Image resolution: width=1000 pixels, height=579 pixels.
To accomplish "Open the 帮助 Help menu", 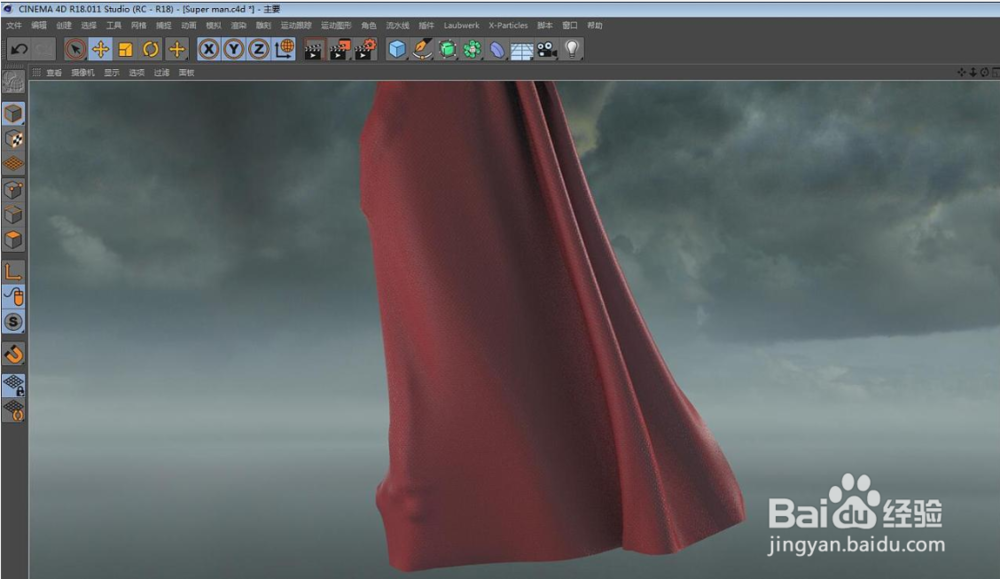I will pos(594,26).
